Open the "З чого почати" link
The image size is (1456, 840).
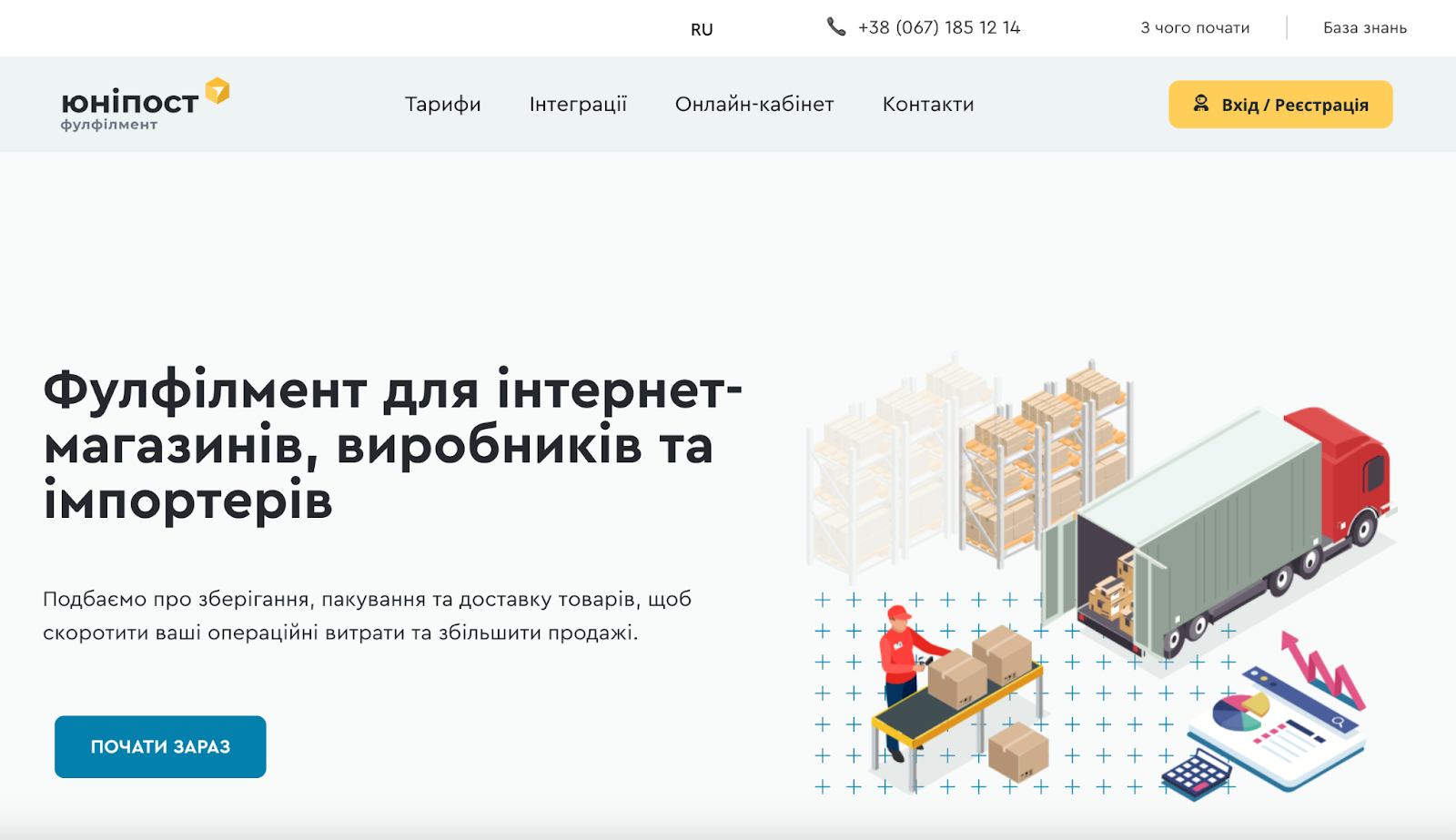click(1195, 28)
